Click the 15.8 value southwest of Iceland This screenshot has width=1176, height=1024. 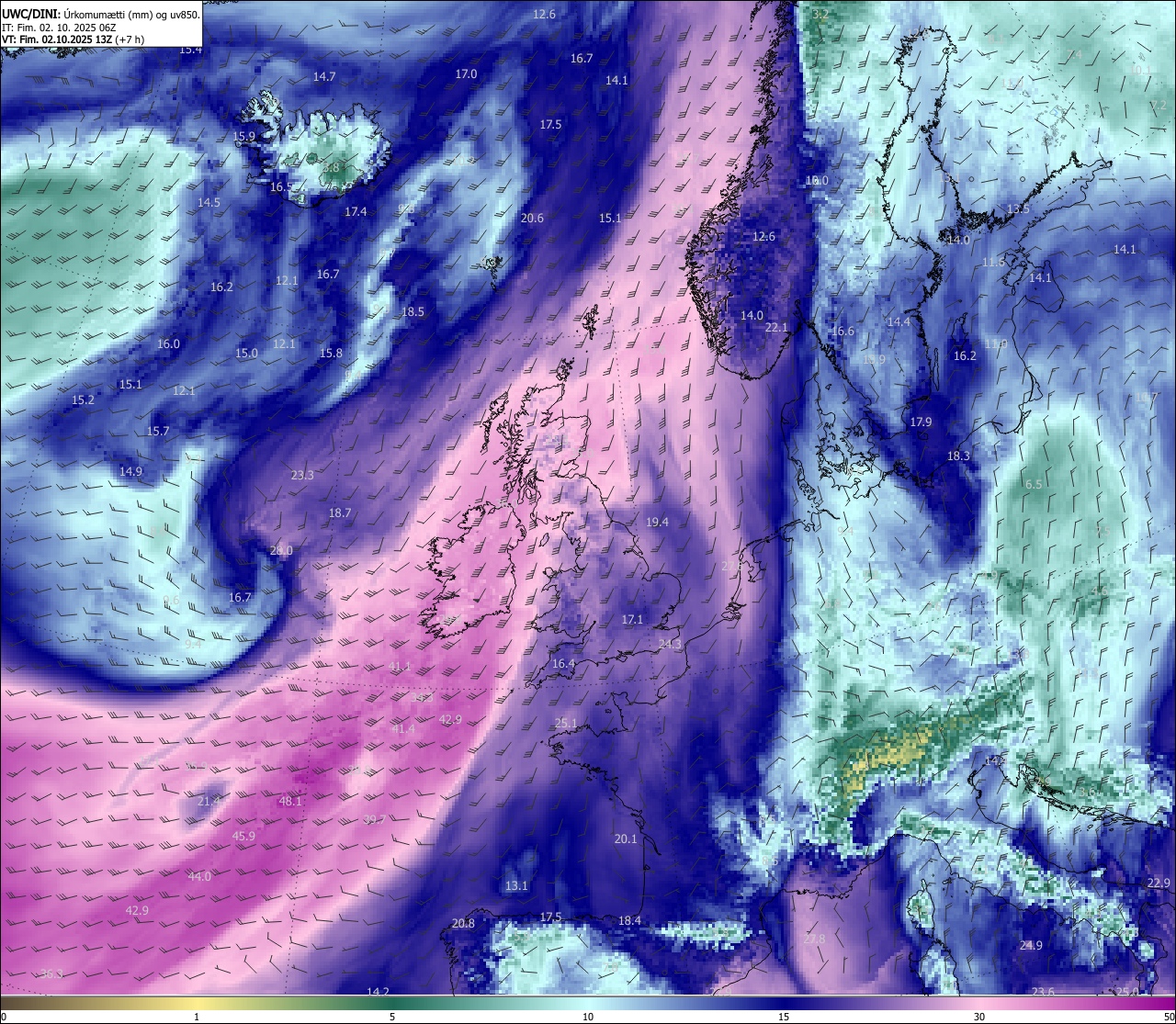[x=331, y=353]
